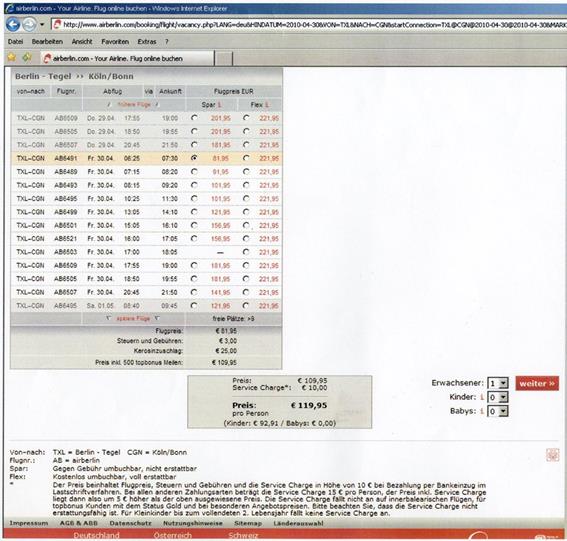Image resolution: width=567 pixels, height=541 pixels.
Task: Open the Sitemap footer link
Action: coord(248,523)
